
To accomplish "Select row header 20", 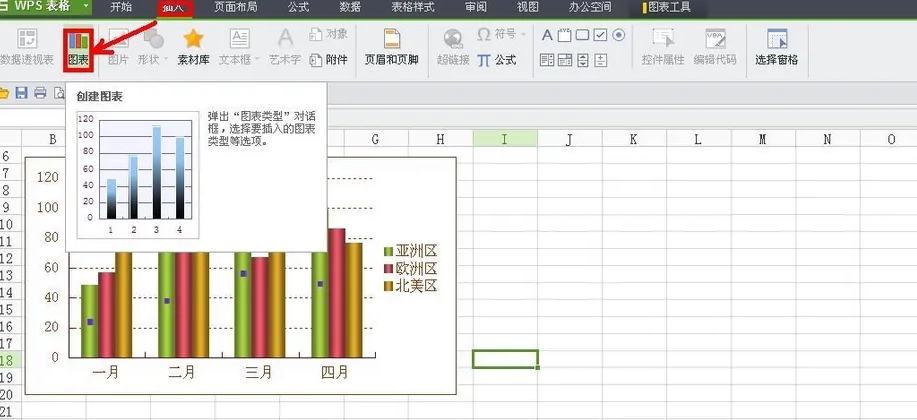I will pos(11,394).
